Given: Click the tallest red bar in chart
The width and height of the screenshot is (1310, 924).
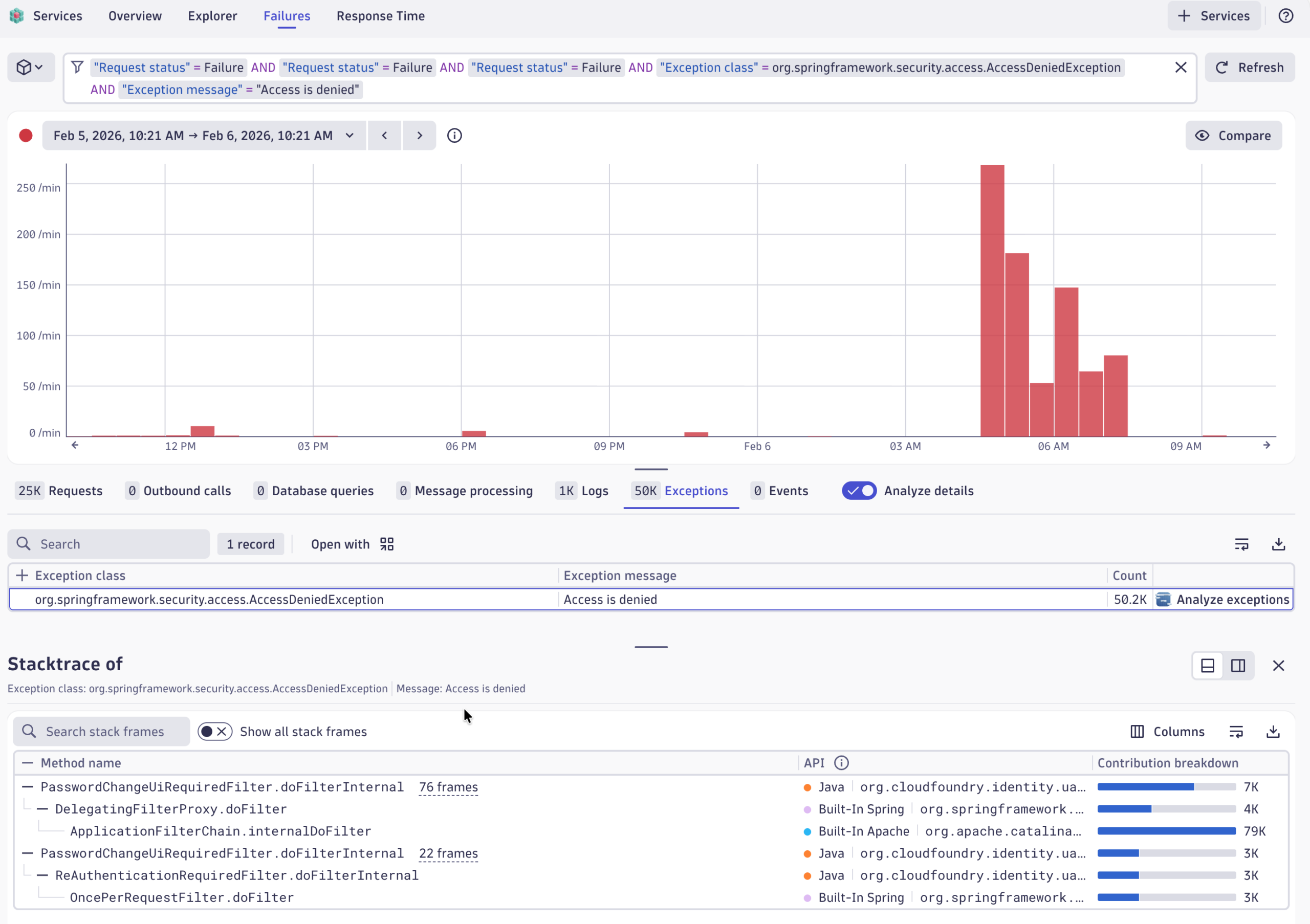Looking at the screenshot, I should point(992,301).
